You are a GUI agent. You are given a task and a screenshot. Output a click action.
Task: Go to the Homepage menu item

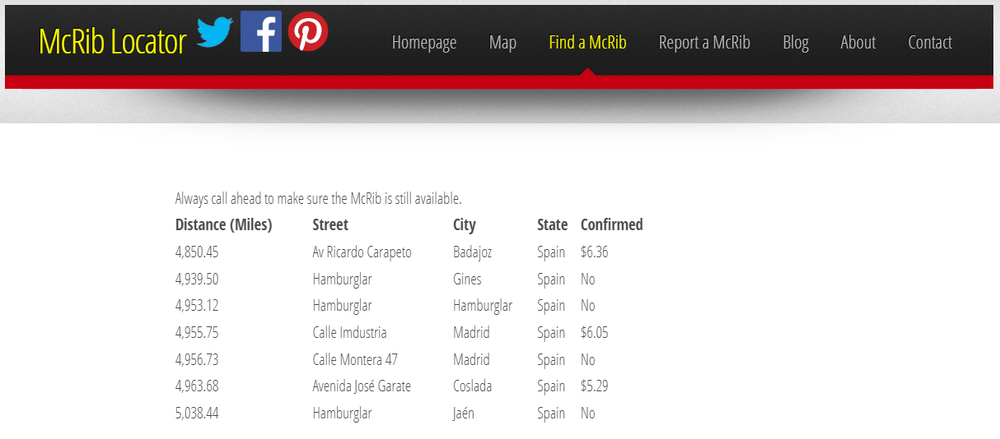point(424,42)
